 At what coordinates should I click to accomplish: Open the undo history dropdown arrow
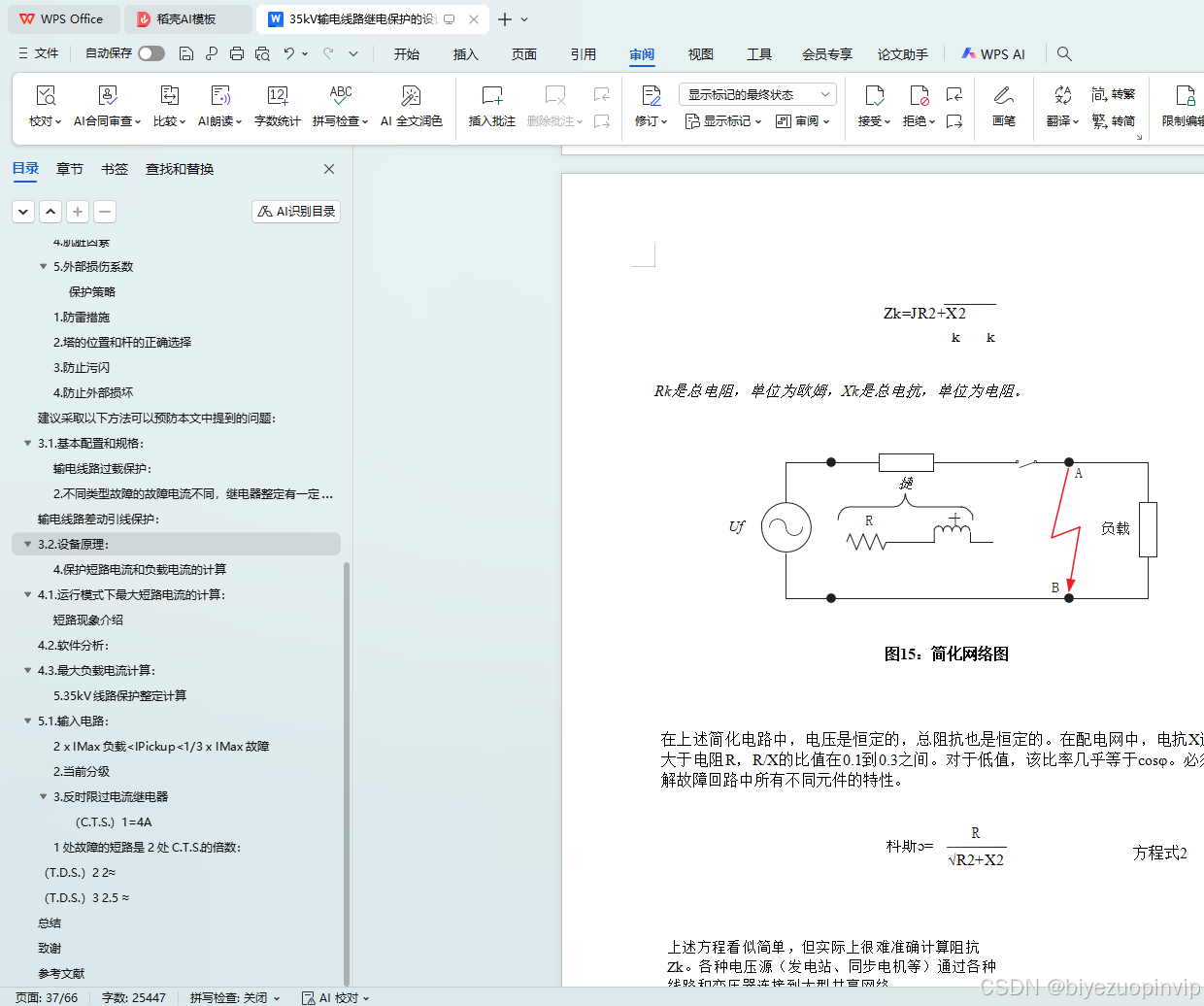[305, 53]
